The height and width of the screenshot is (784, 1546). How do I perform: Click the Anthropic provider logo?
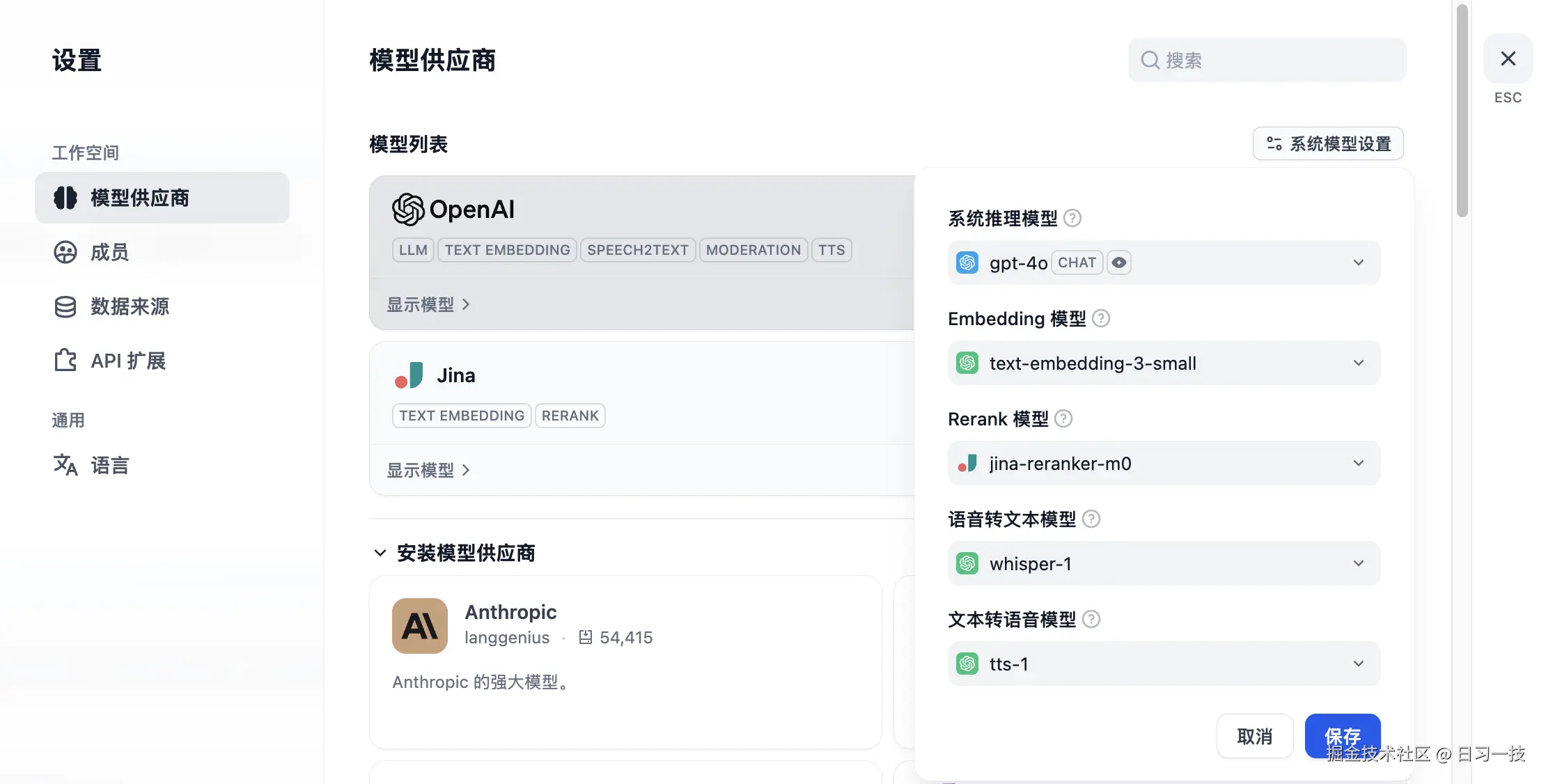[x=419, y=625]
